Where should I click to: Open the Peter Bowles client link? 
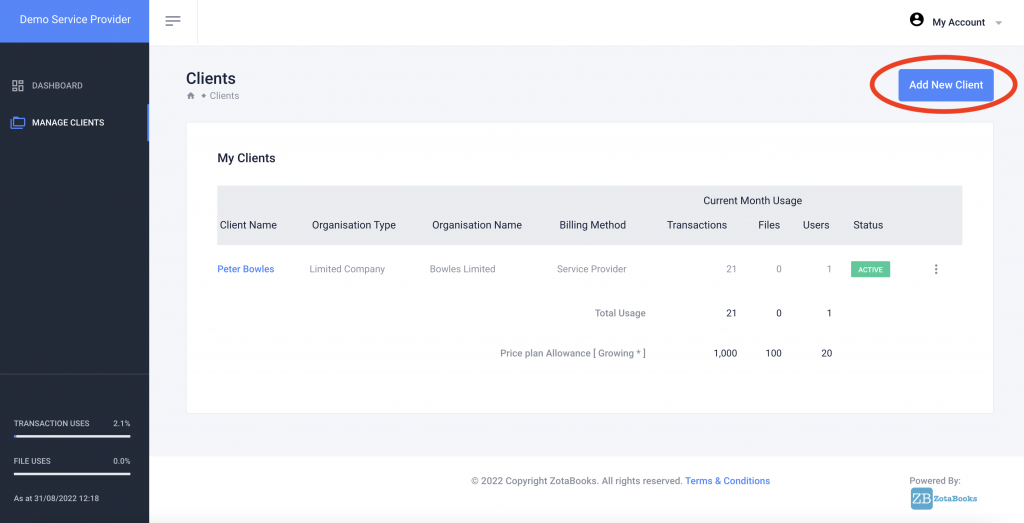click(245, 269)
